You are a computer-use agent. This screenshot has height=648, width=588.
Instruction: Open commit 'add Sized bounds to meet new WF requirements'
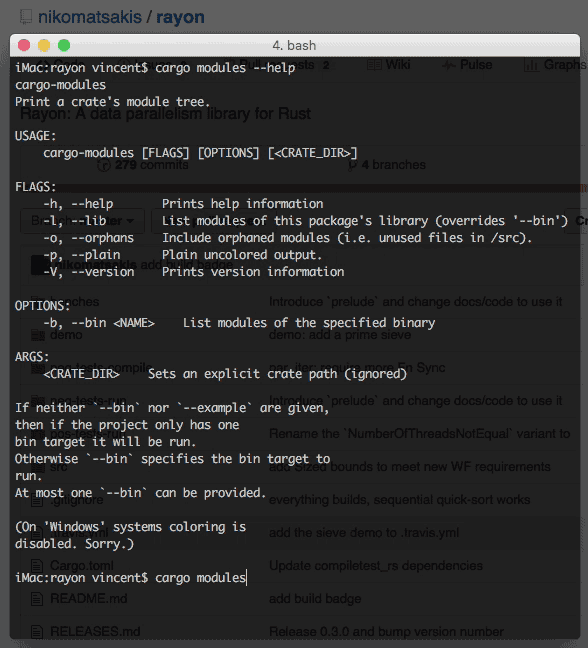tap(409, 467)
